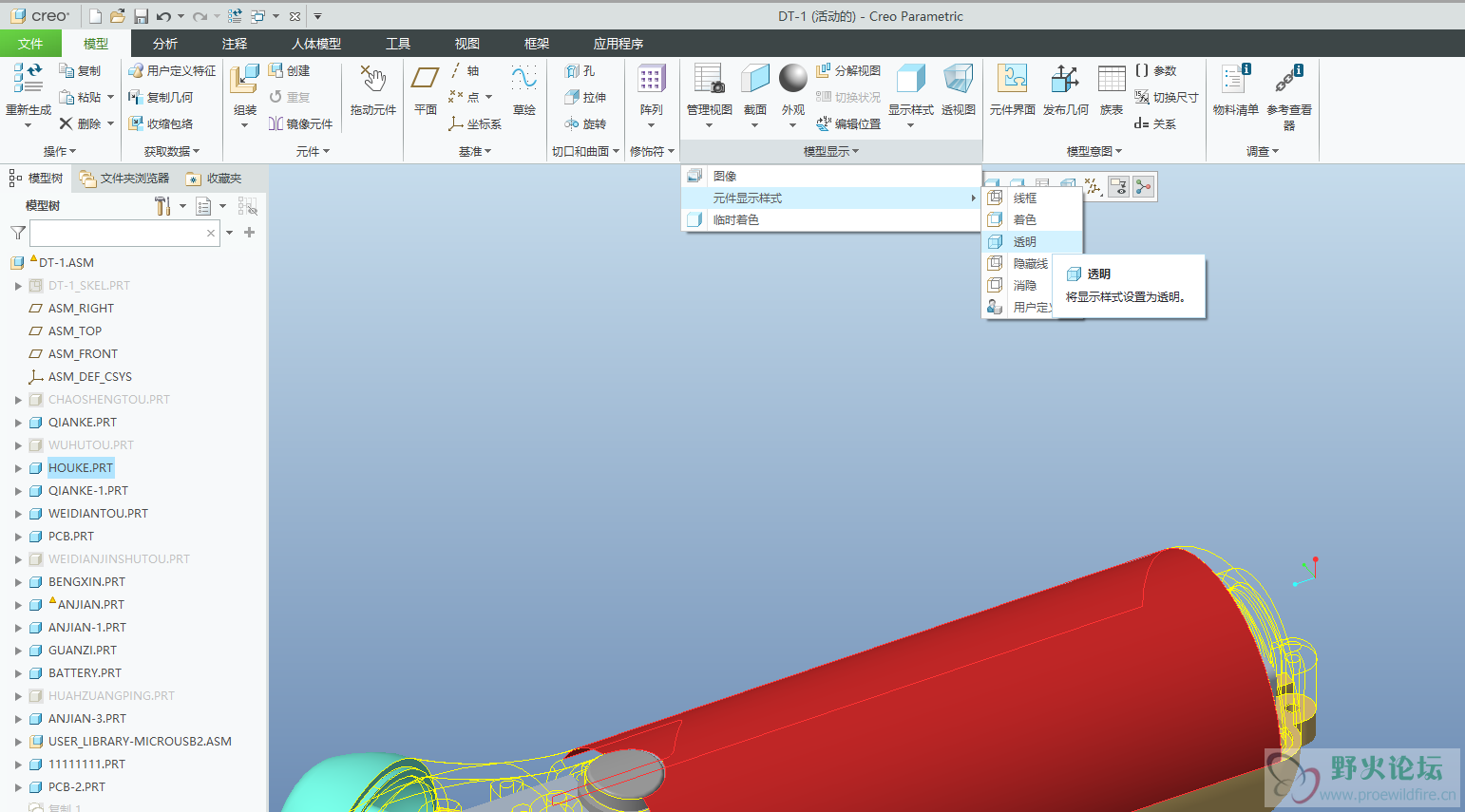1465x812 pixels.
Task: Click the Save floppy disk icon
Action: pyautogui.click(x=141, y=16)
